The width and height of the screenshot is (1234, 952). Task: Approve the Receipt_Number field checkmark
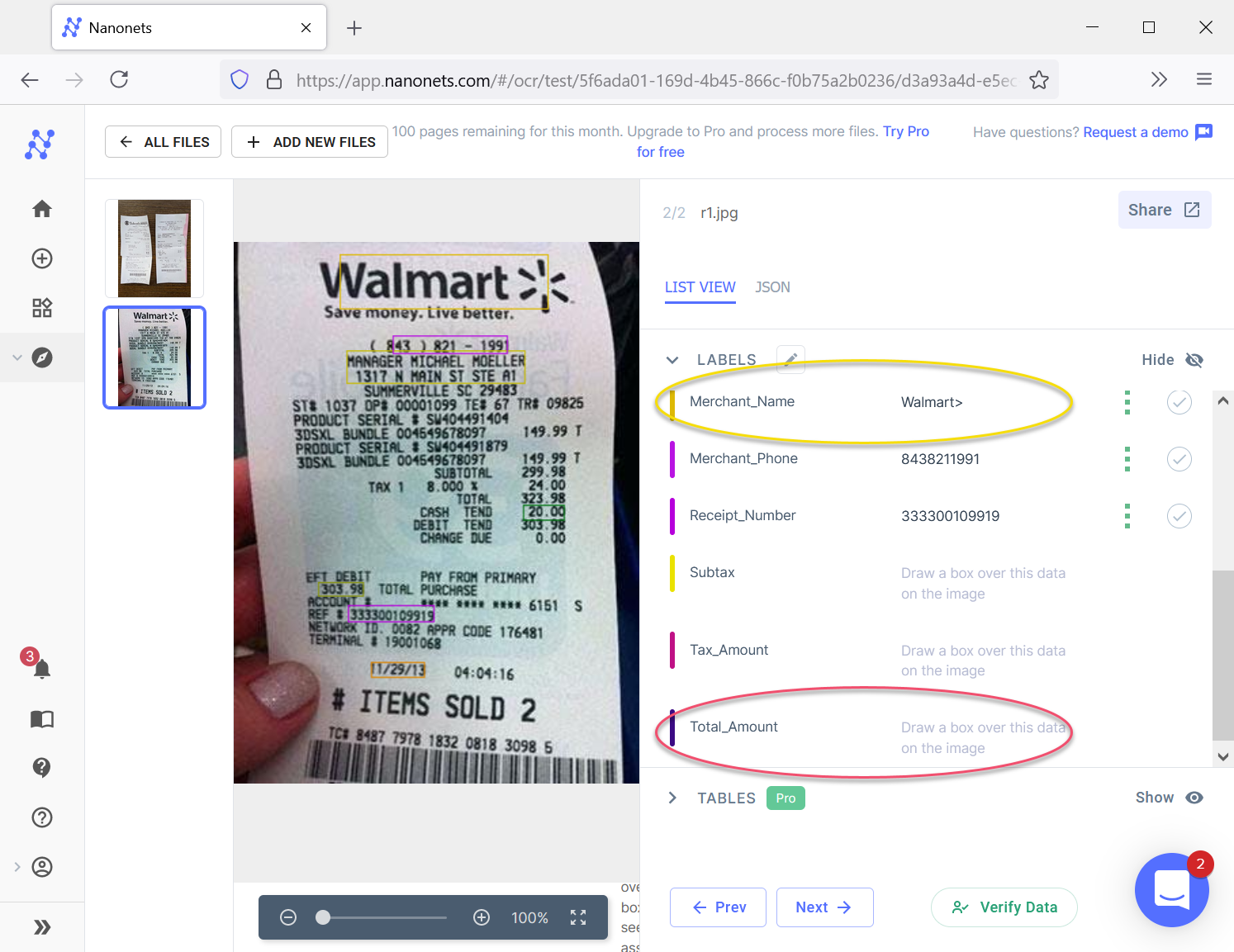(1179, 516)
